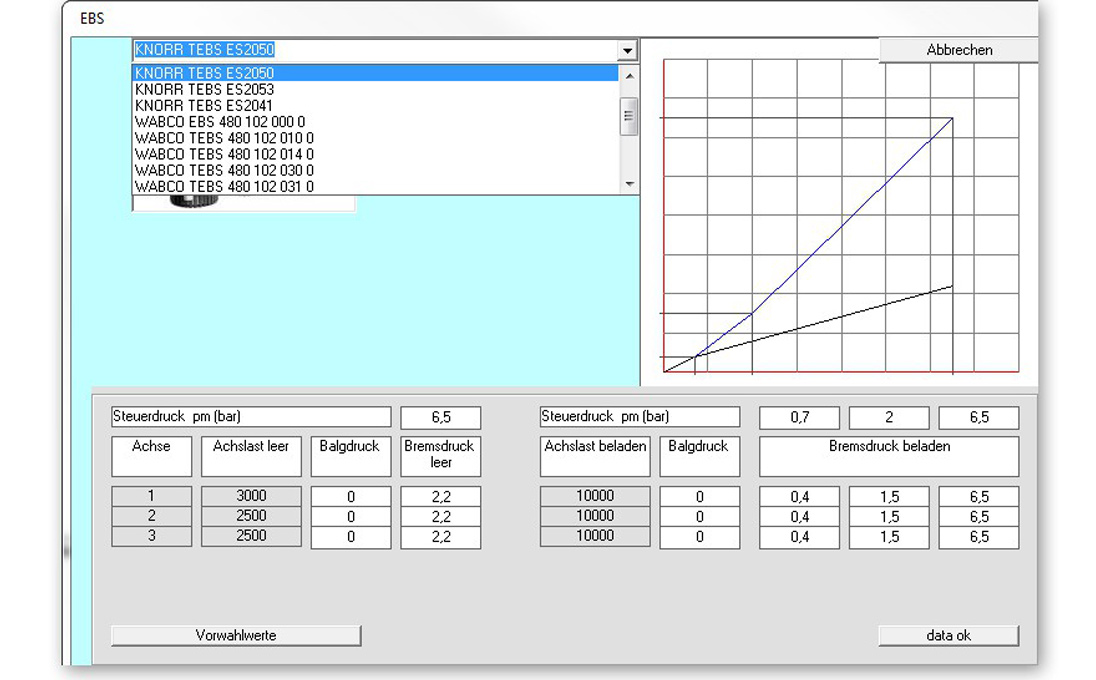Click the brake pressure chart
The image size is (1096, 680).
(841, 216)
